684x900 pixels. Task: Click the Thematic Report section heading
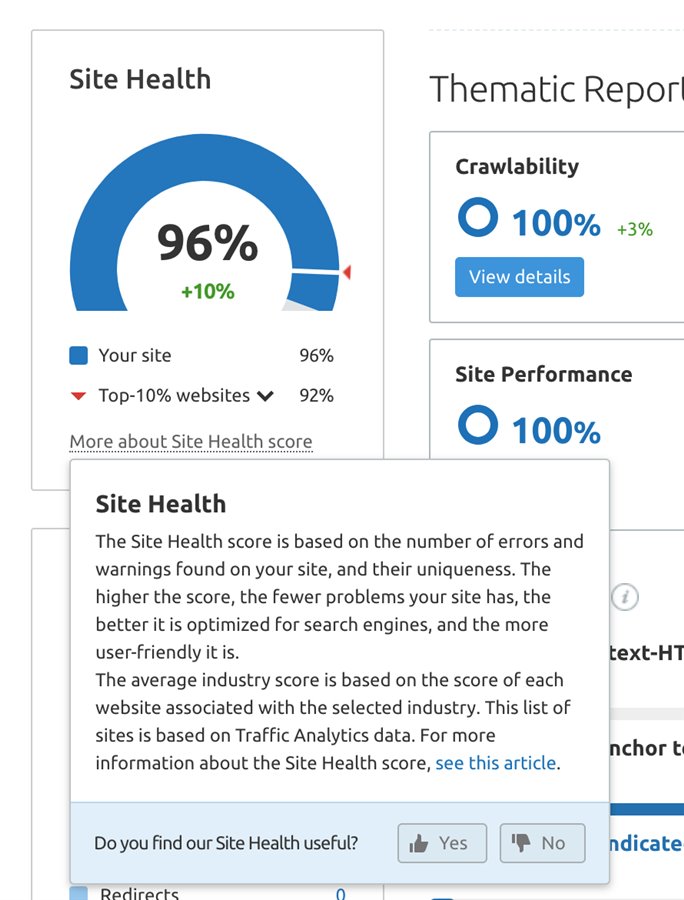point(556,89)
